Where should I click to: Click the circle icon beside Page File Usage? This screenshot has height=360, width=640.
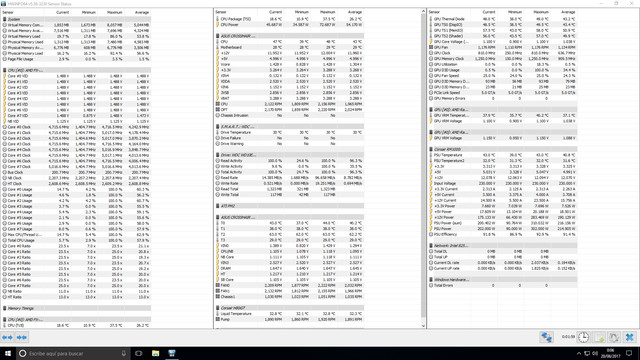(x=5, y=59)
